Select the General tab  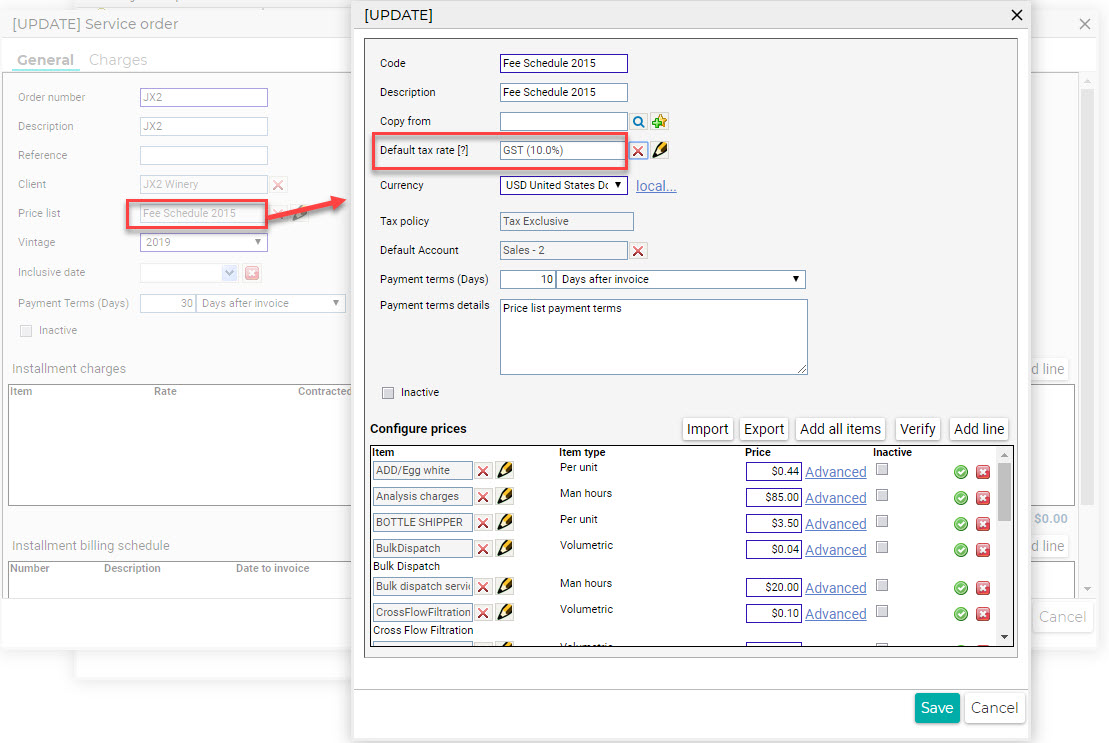(45, 60)
